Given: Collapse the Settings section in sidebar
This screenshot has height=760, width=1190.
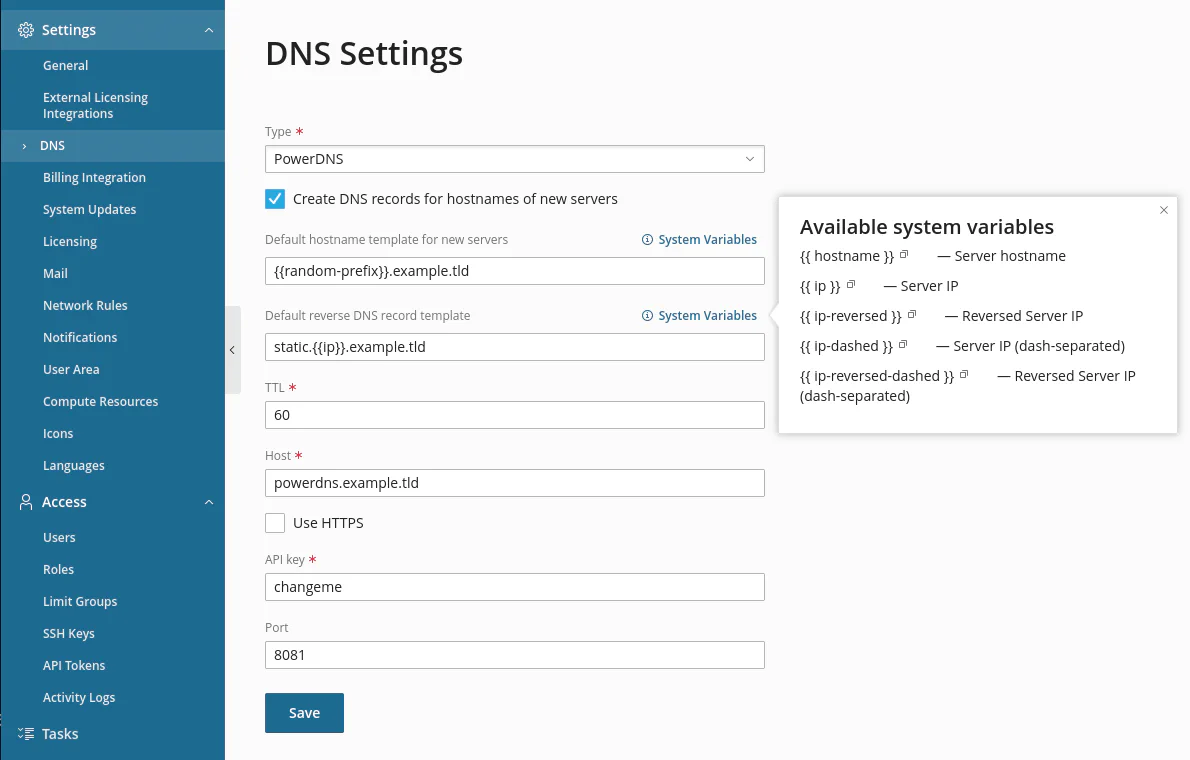Looking at the screenshot, I should click(208, 29).
